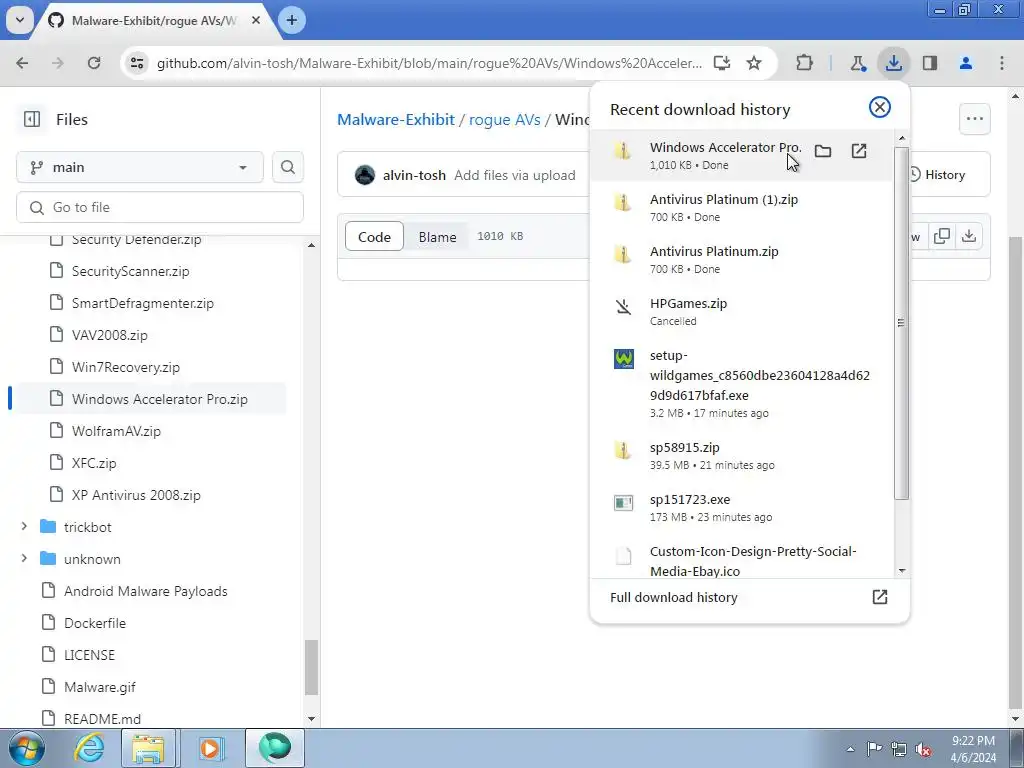The width and height of the screenshot is (1024, 768).
Task: Switch to Code view tab
Action: 374,236
